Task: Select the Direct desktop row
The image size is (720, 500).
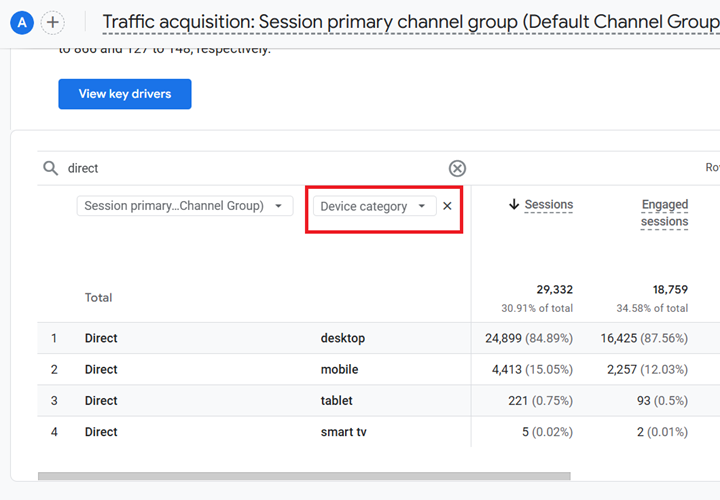Action: 100,338
